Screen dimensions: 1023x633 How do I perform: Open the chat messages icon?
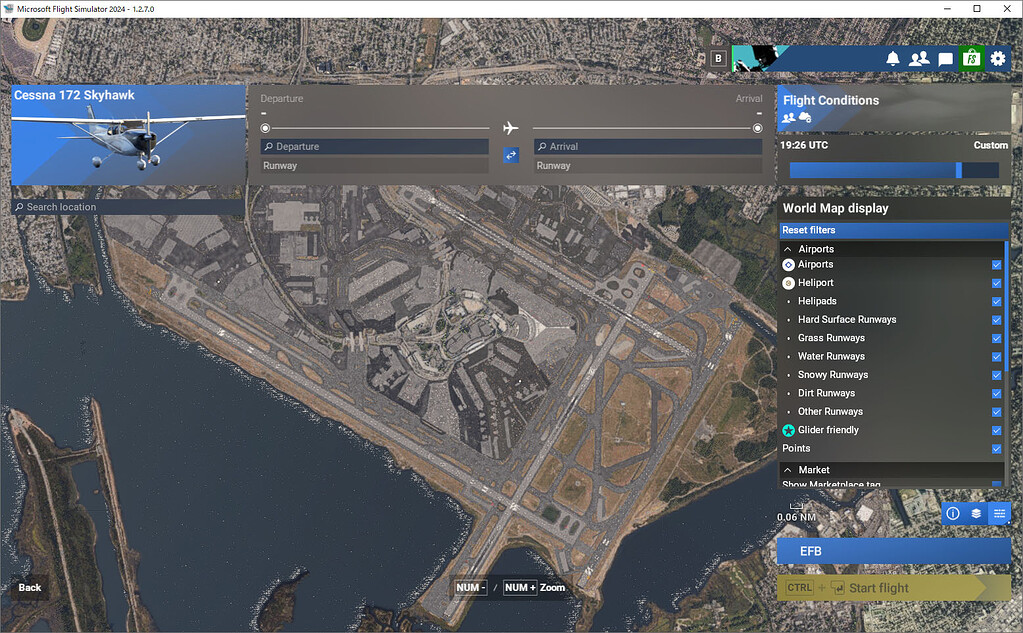(944, 59)
